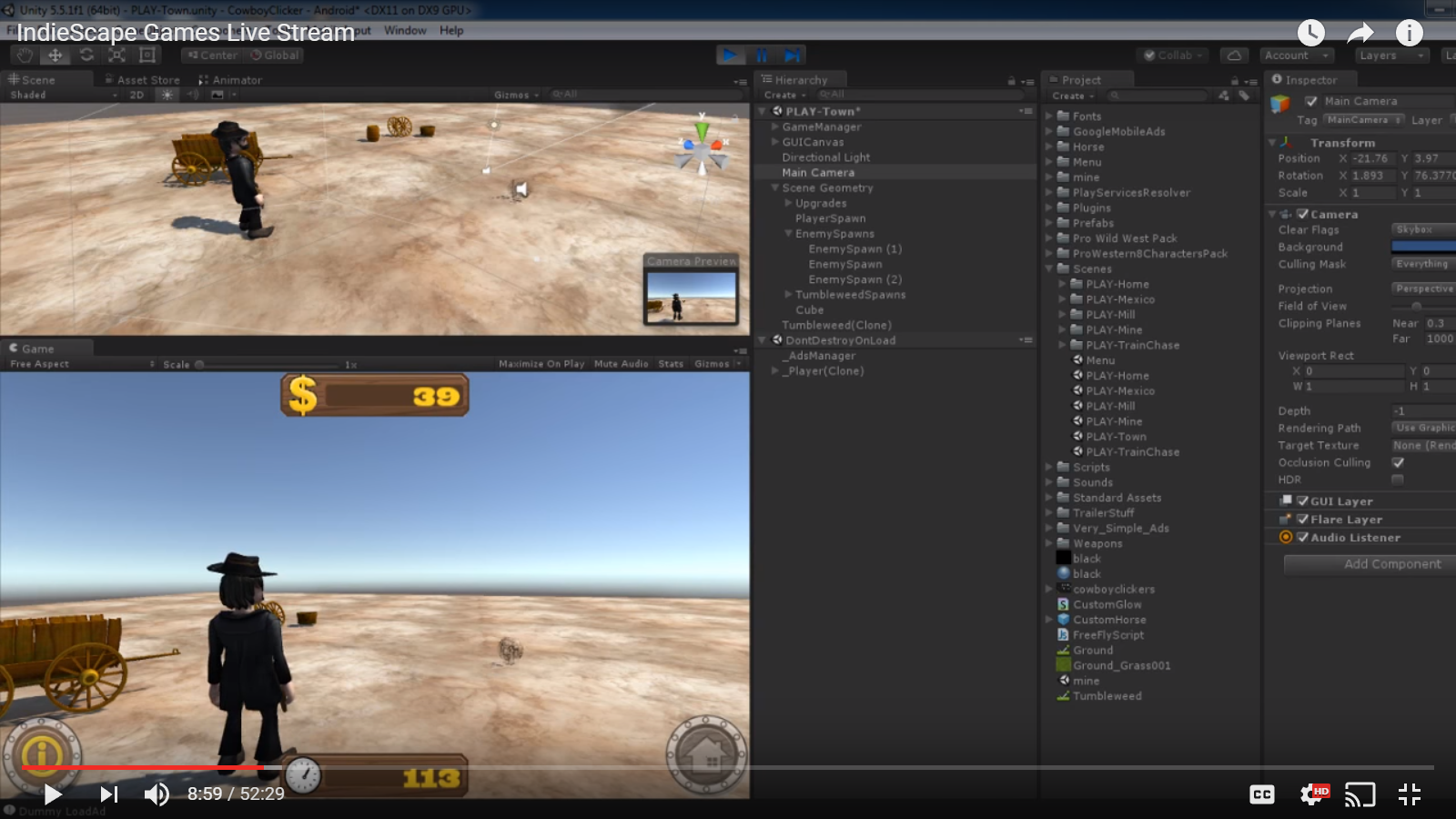Exit YouTube full screen mode
Image resolution: width=1456 pixels, height=819 pixels.
point(1410,794)
